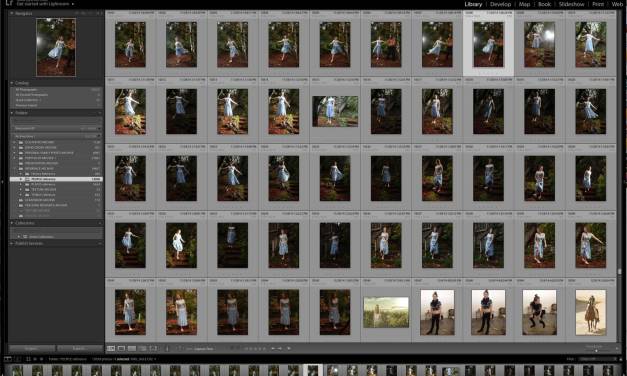The width and height of the screenshot is (627, 376).
Task: Collapse the Catalog panel header
Action: 56,83
